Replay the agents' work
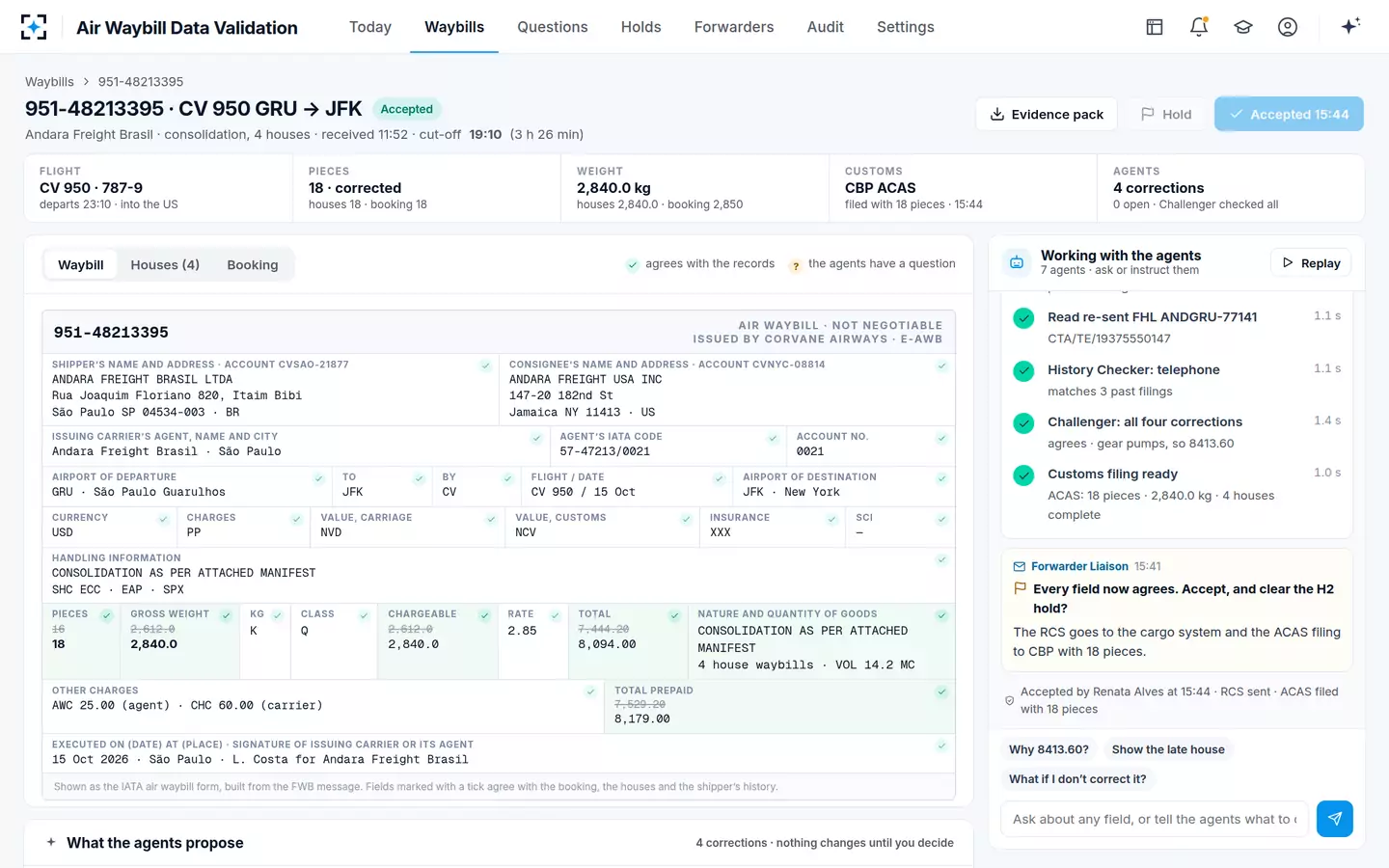This screenshot has height=868, width=1389. [x=1312, y=263]
